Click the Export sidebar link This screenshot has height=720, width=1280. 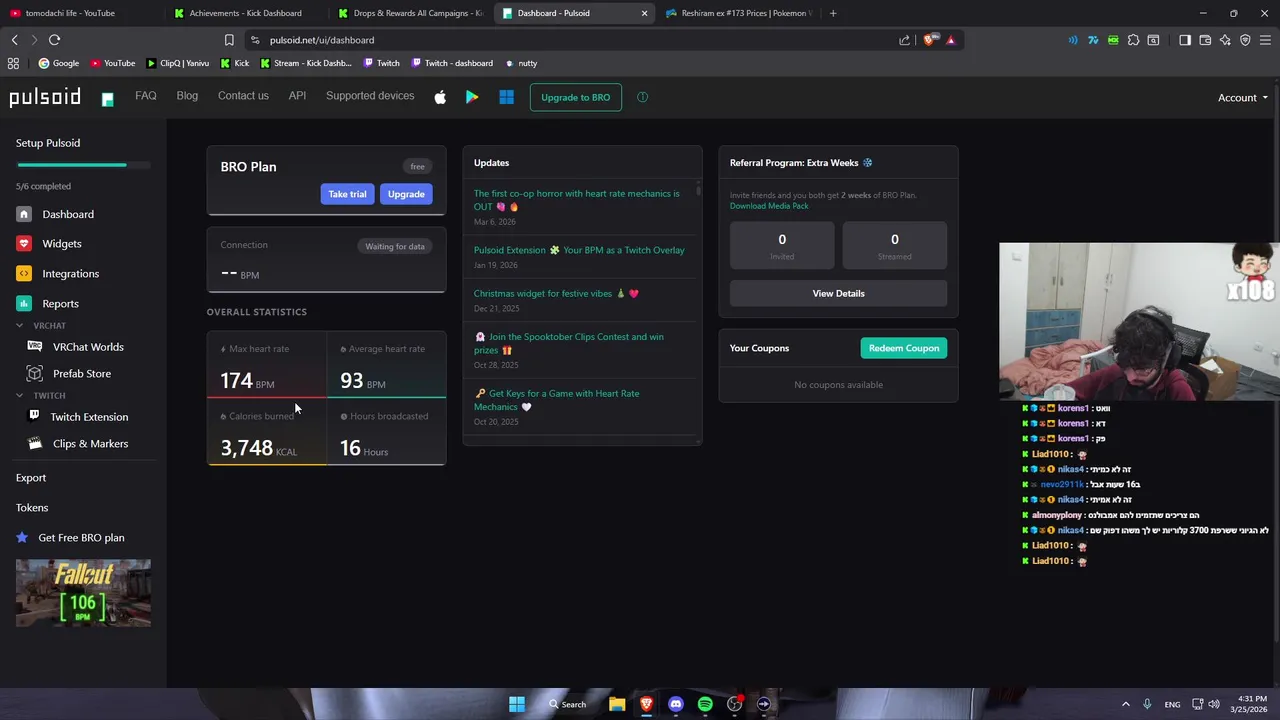coord(31,478)
